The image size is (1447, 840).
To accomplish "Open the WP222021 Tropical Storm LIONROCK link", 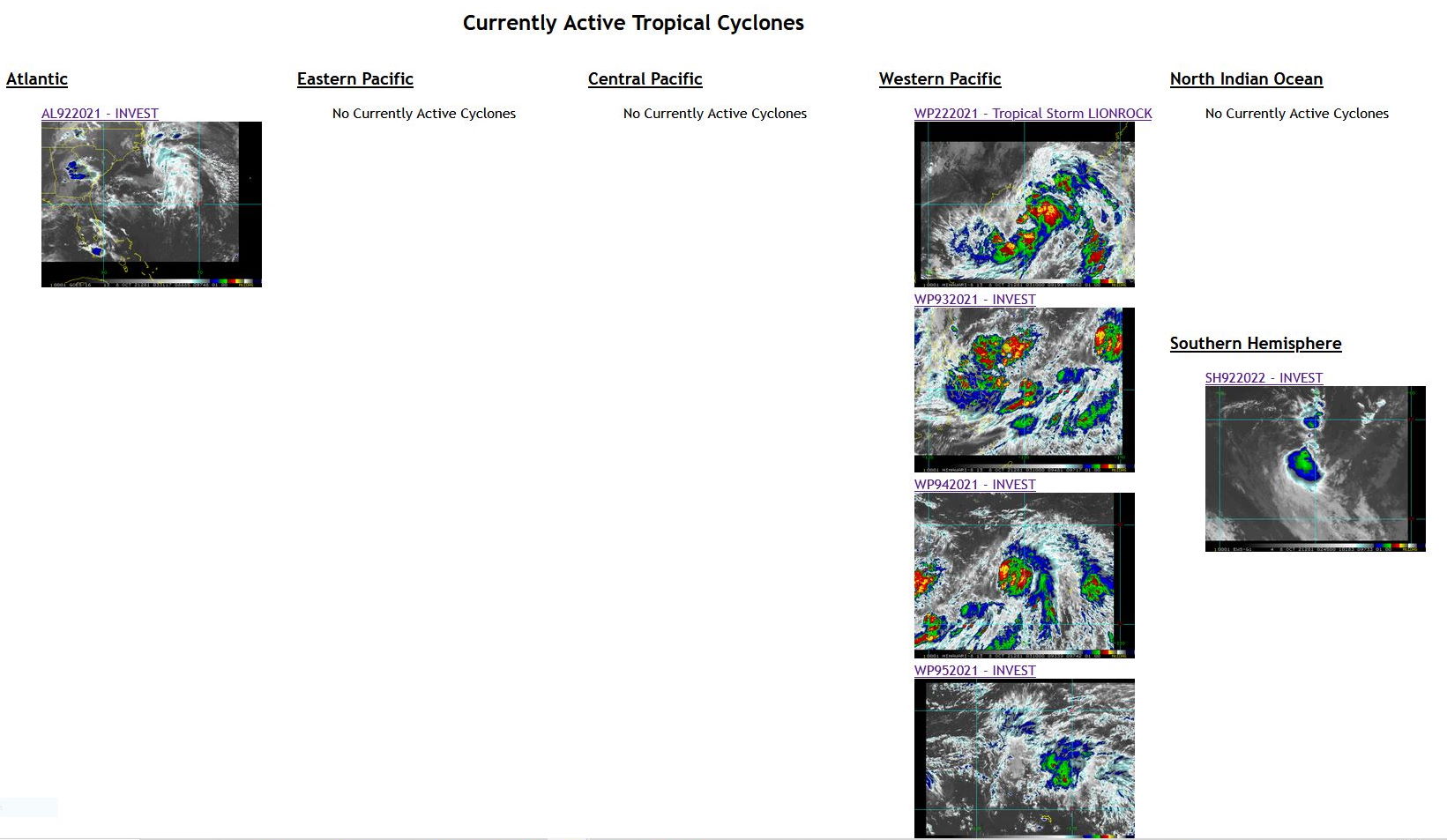I will coord(1033,114).
